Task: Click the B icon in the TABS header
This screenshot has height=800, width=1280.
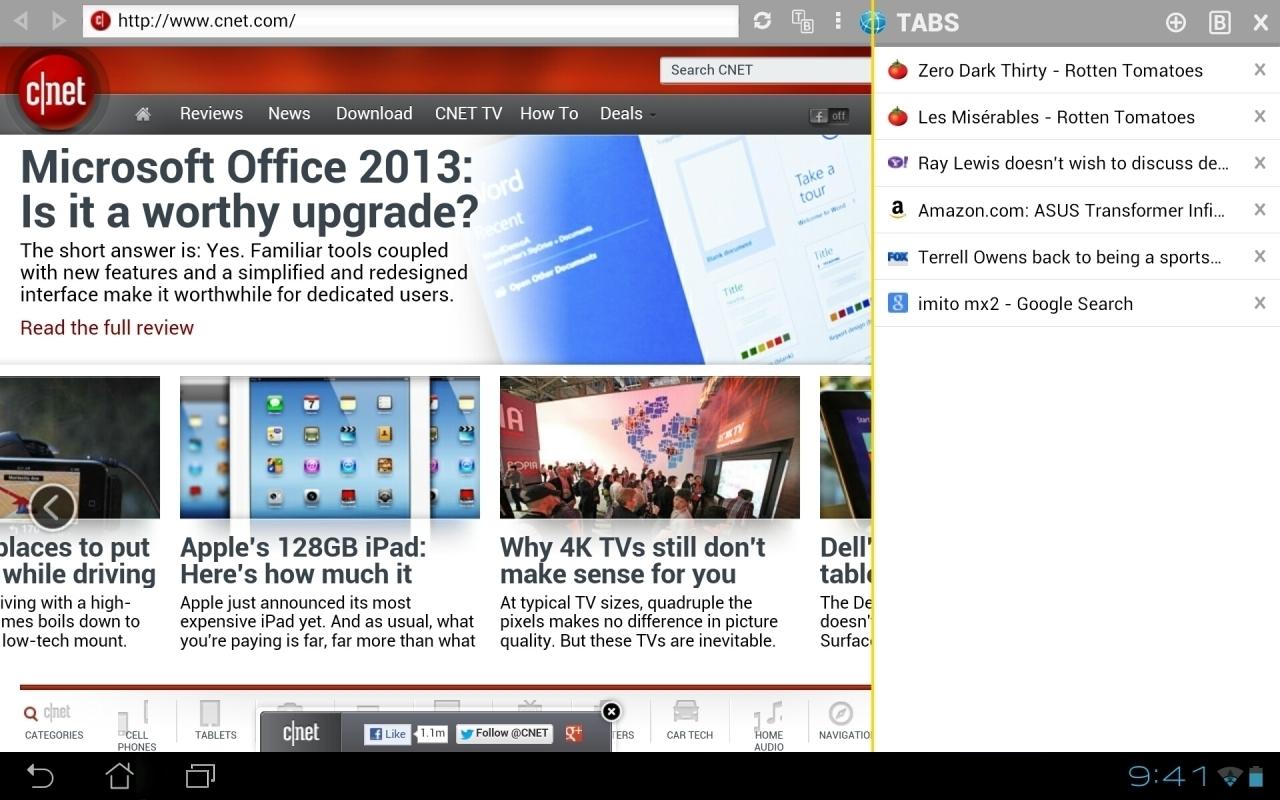Action: tap(1219, 22)
